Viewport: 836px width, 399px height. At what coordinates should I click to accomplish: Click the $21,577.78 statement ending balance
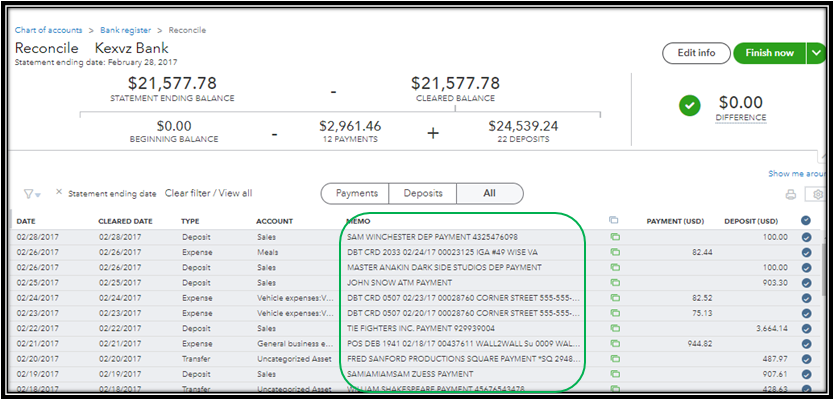(x=172, y=83)
